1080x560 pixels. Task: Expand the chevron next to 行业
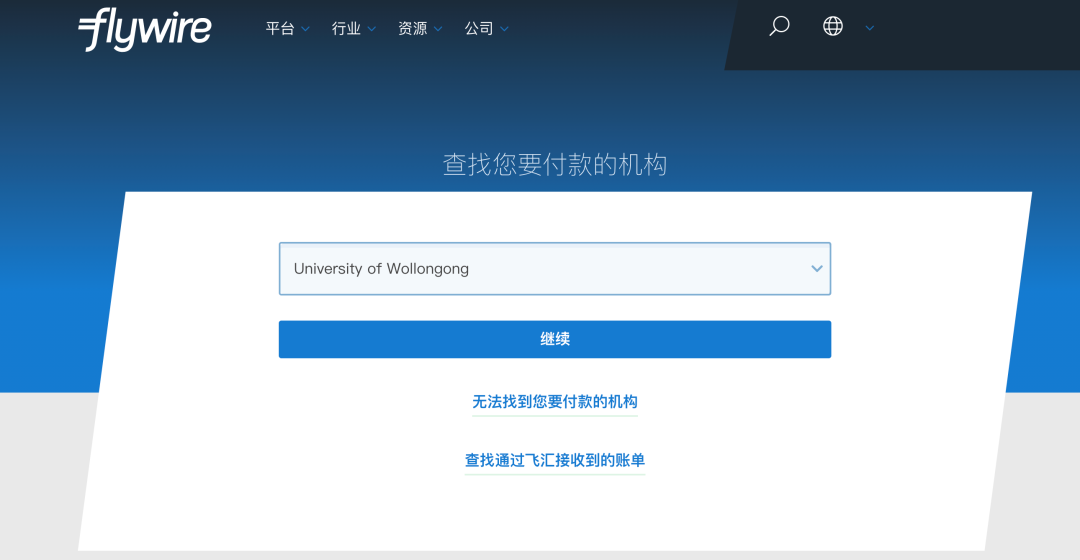pyautogui.click(x=371, y=29)
